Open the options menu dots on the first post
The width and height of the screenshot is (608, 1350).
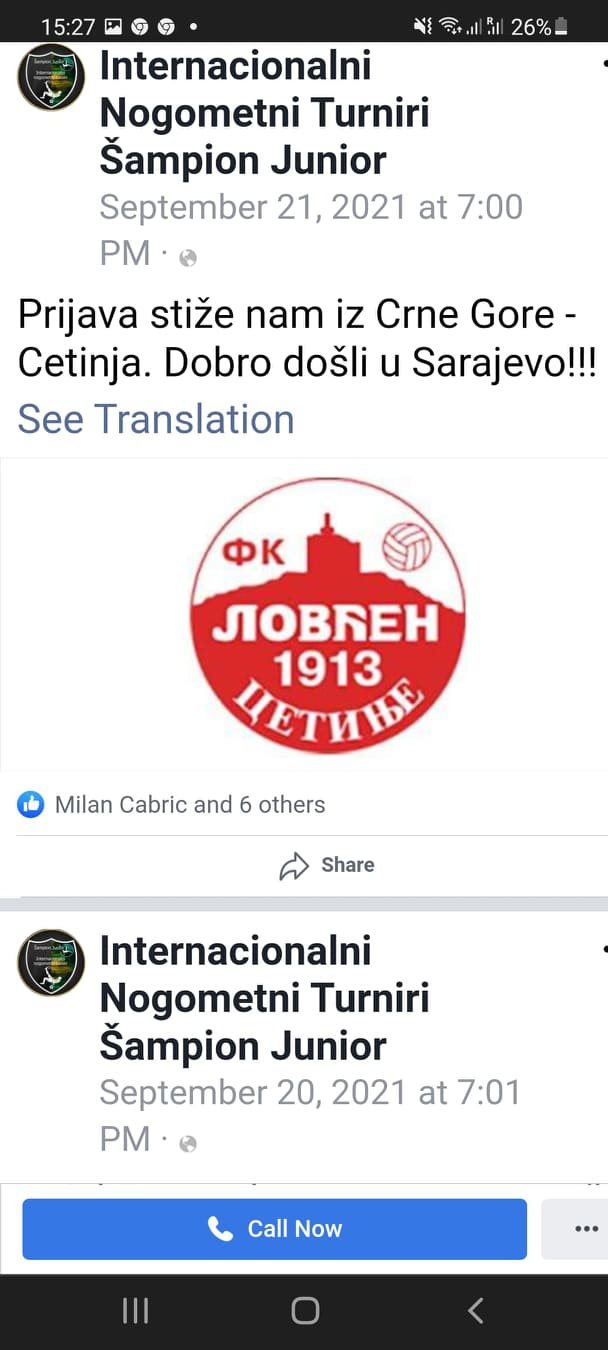click(604, 62)
